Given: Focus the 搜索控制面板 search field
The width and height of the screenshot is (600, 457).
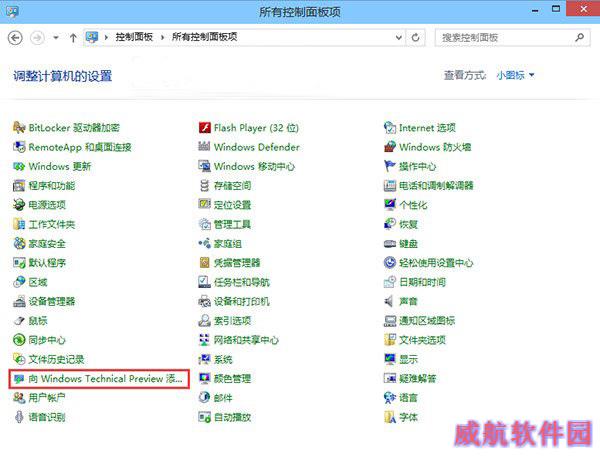Looking at the screenshot, I should (512, 38).
